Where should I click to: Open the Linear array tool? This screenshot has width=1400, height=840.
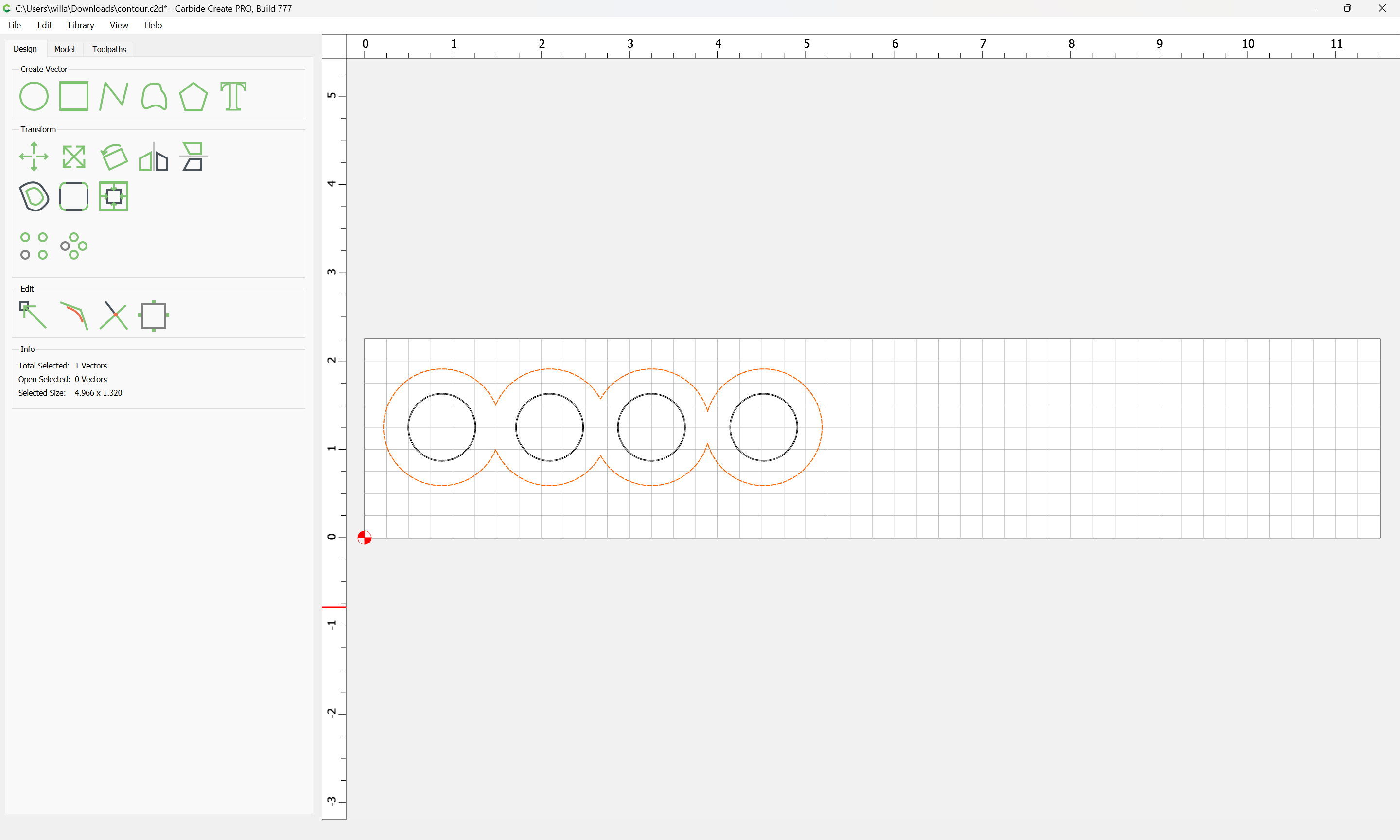coord(34,246)
